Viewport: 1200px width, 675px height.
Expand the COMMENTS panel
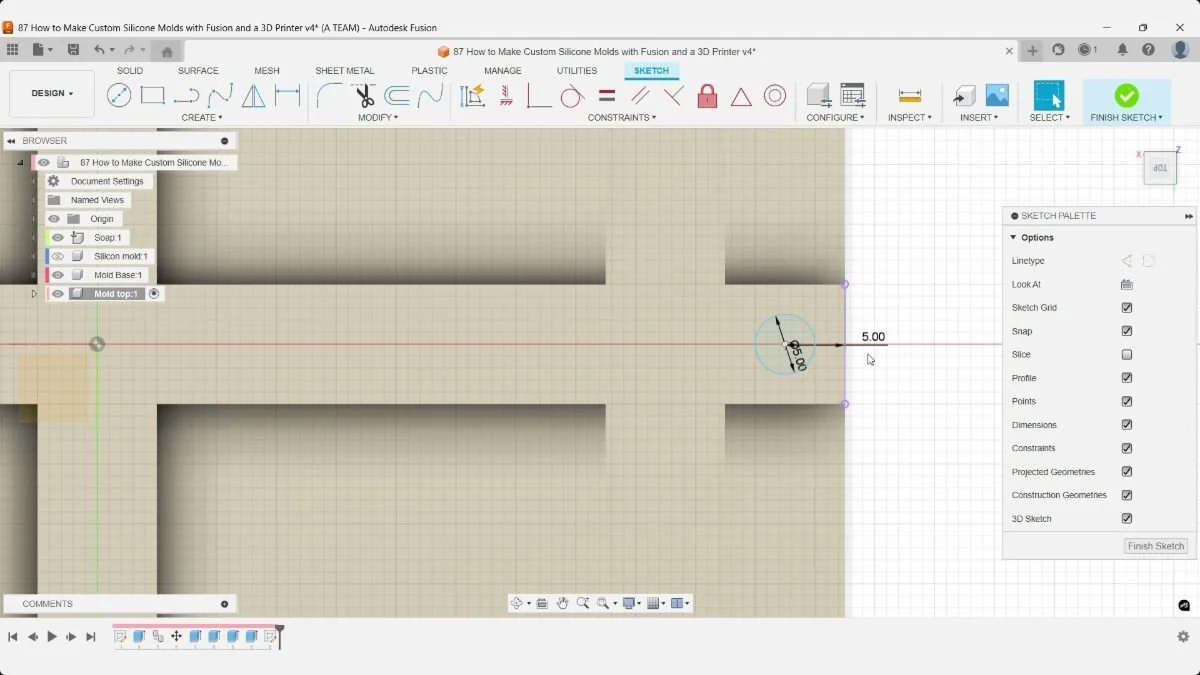pyautogui.click(x=224, y=604)
